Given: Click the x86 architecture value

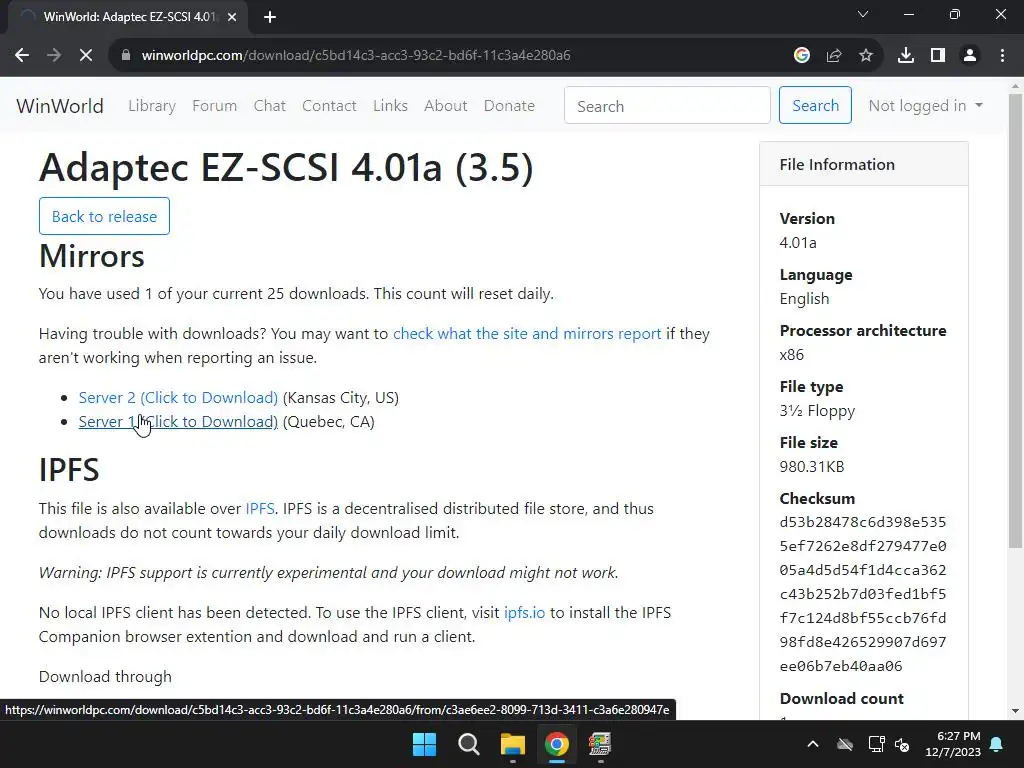Looking at the screenshot, I should (x=792, y=355).
